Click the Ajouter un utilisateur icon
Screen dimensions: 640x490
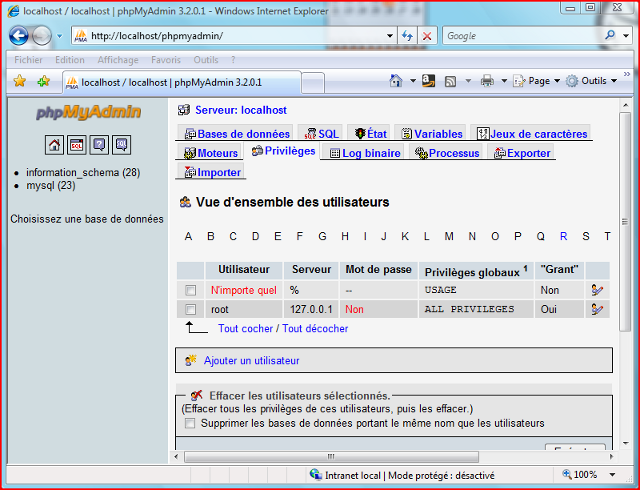tap(191, 360)
